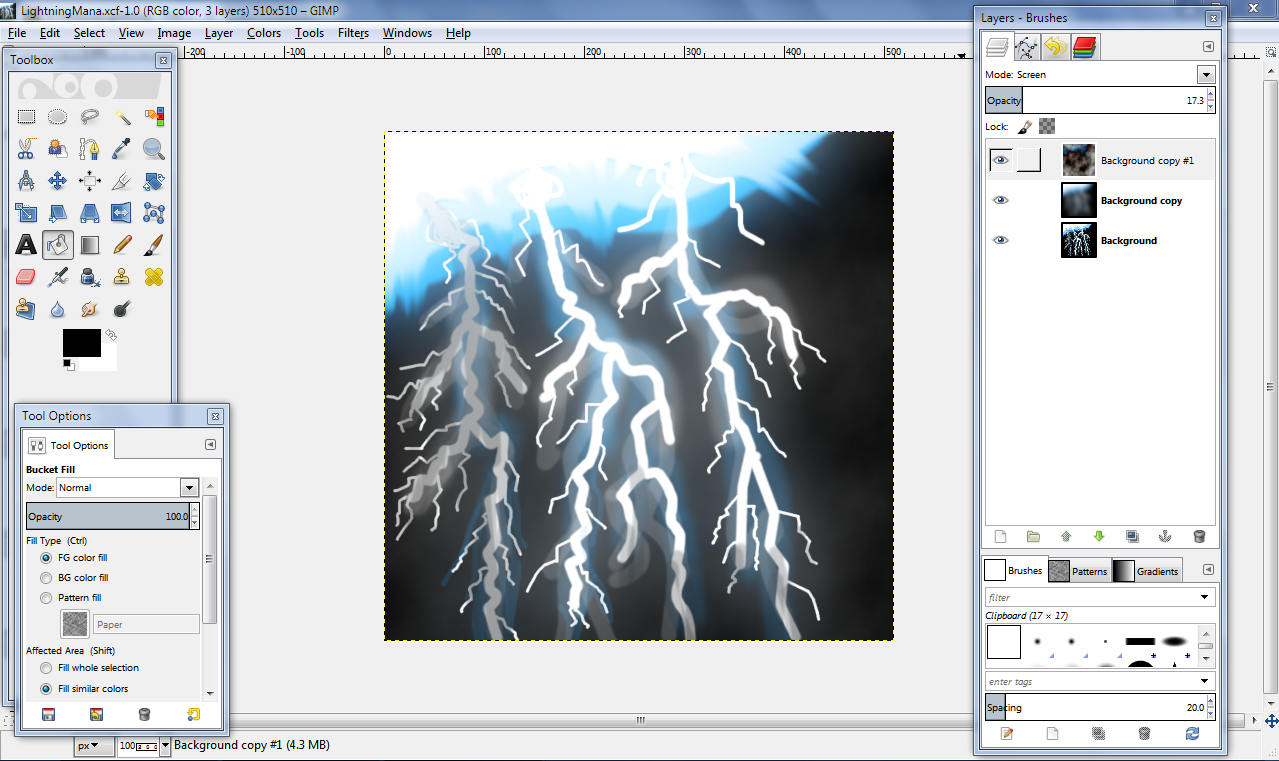Select the Pencil tool
Image resolution: width=1279 pixels, height=761 pixels.
click(122, 245)
